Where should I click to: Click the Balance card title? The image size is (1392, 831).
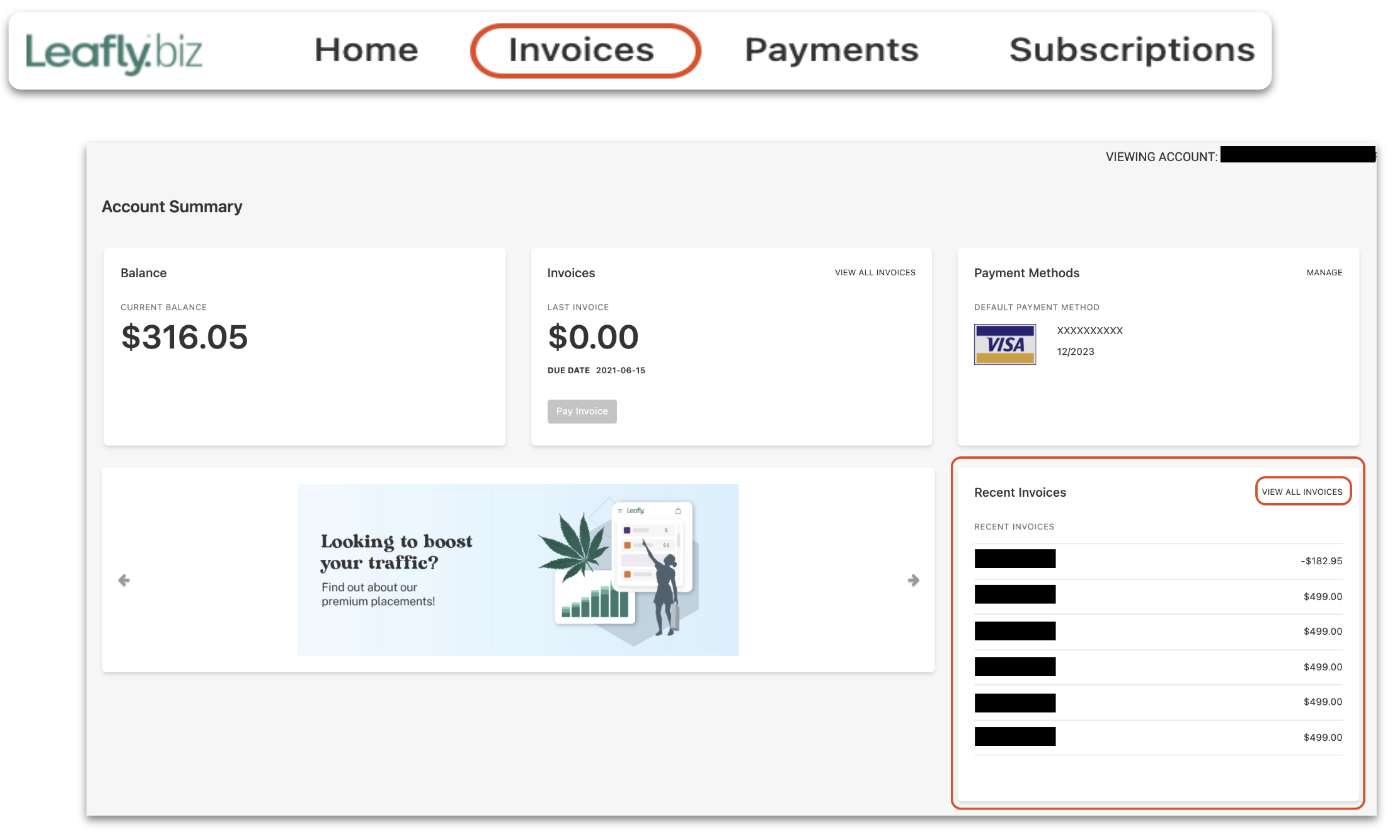(144, 273)
